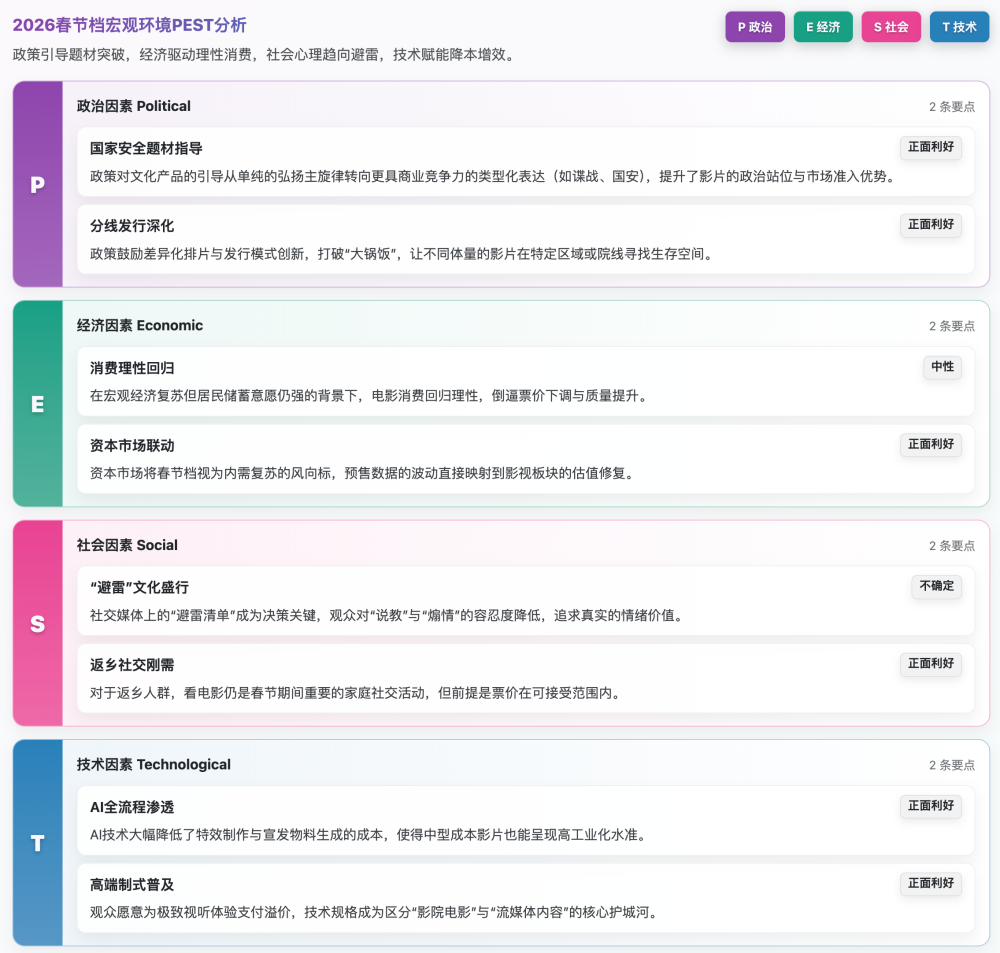Click 正面利好 badge on AI全流程渗透 card
1000x953 pixels.
[x=930, y=806]
